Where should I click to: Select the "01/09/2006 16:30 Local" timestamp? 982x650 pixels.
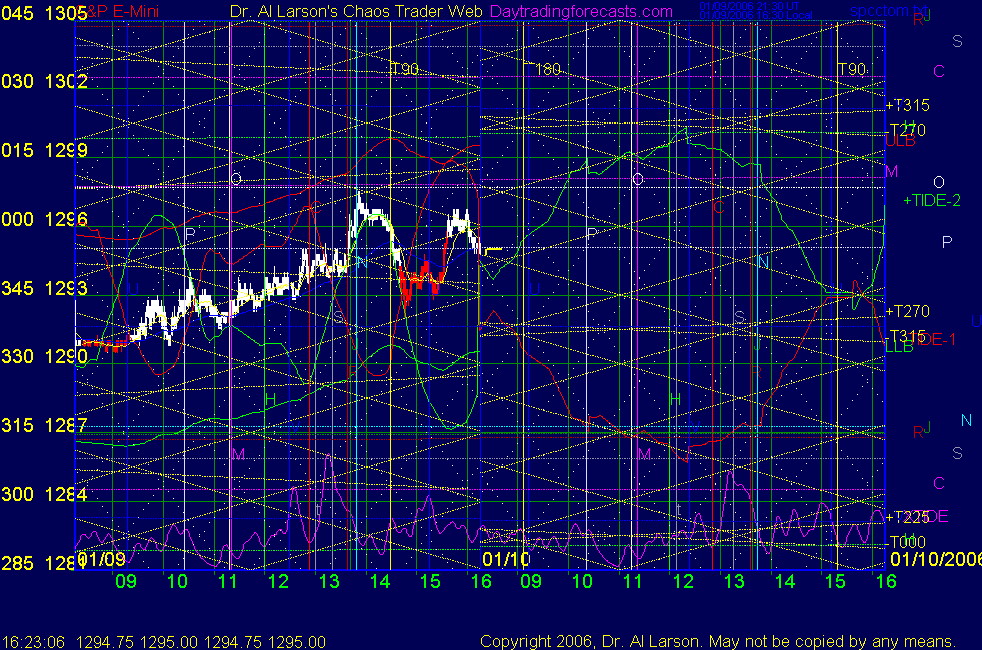[756, 15]
